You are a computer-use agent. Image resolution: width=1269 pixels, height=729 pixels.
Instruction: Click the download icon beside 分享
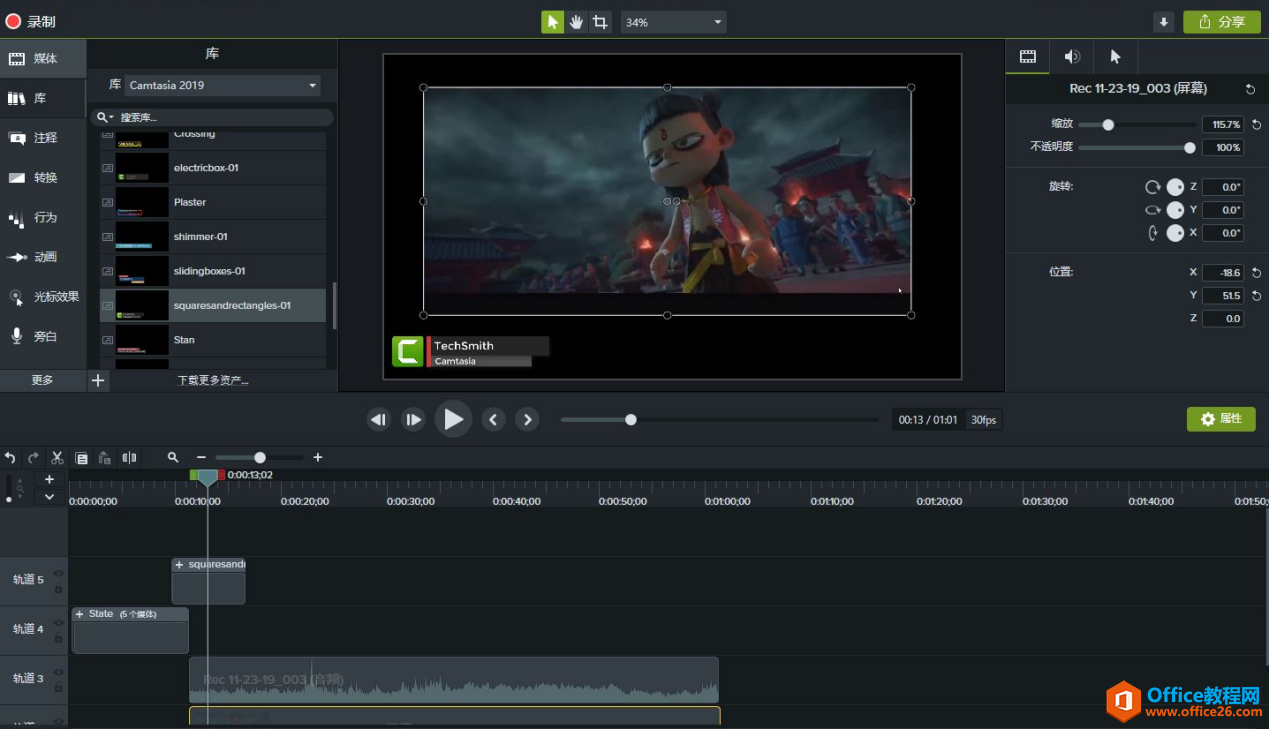pyautogui.click(x=1163, y=22)
